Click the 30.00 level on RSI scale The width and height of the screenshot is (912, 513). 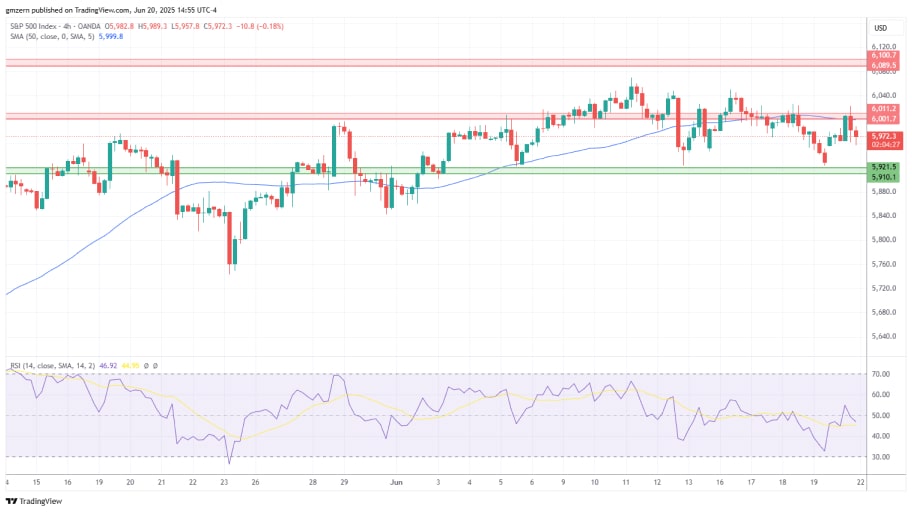pyautogui.click(x=881, y=457)
